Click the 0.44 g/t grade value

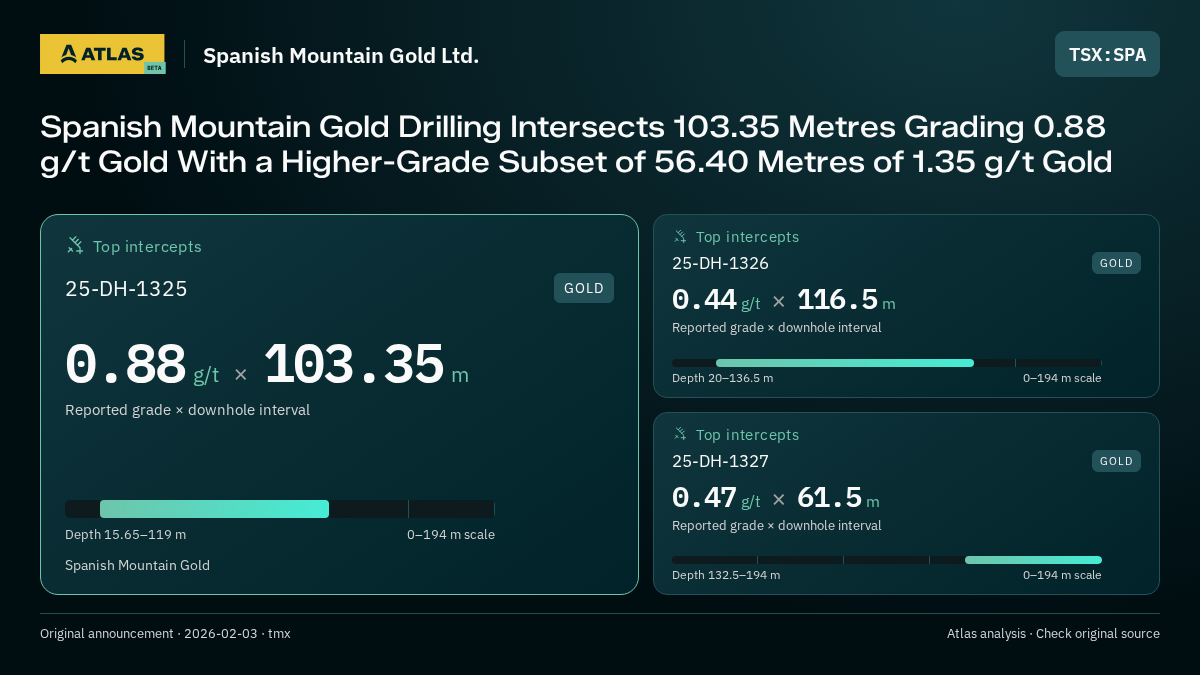point(716,300)
